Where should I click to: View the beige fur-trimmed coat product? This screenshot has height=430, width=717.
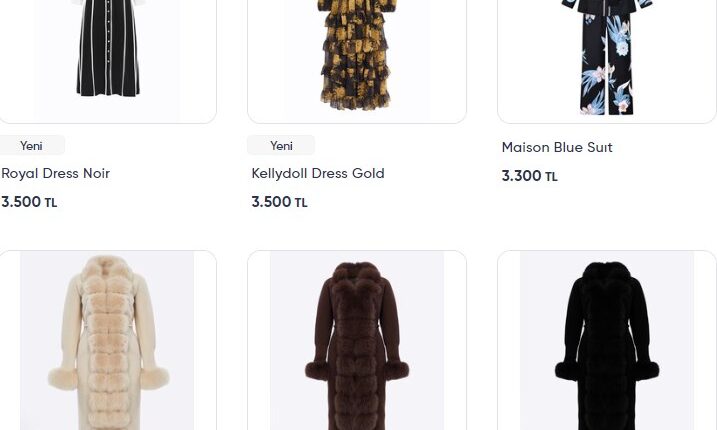107,340
